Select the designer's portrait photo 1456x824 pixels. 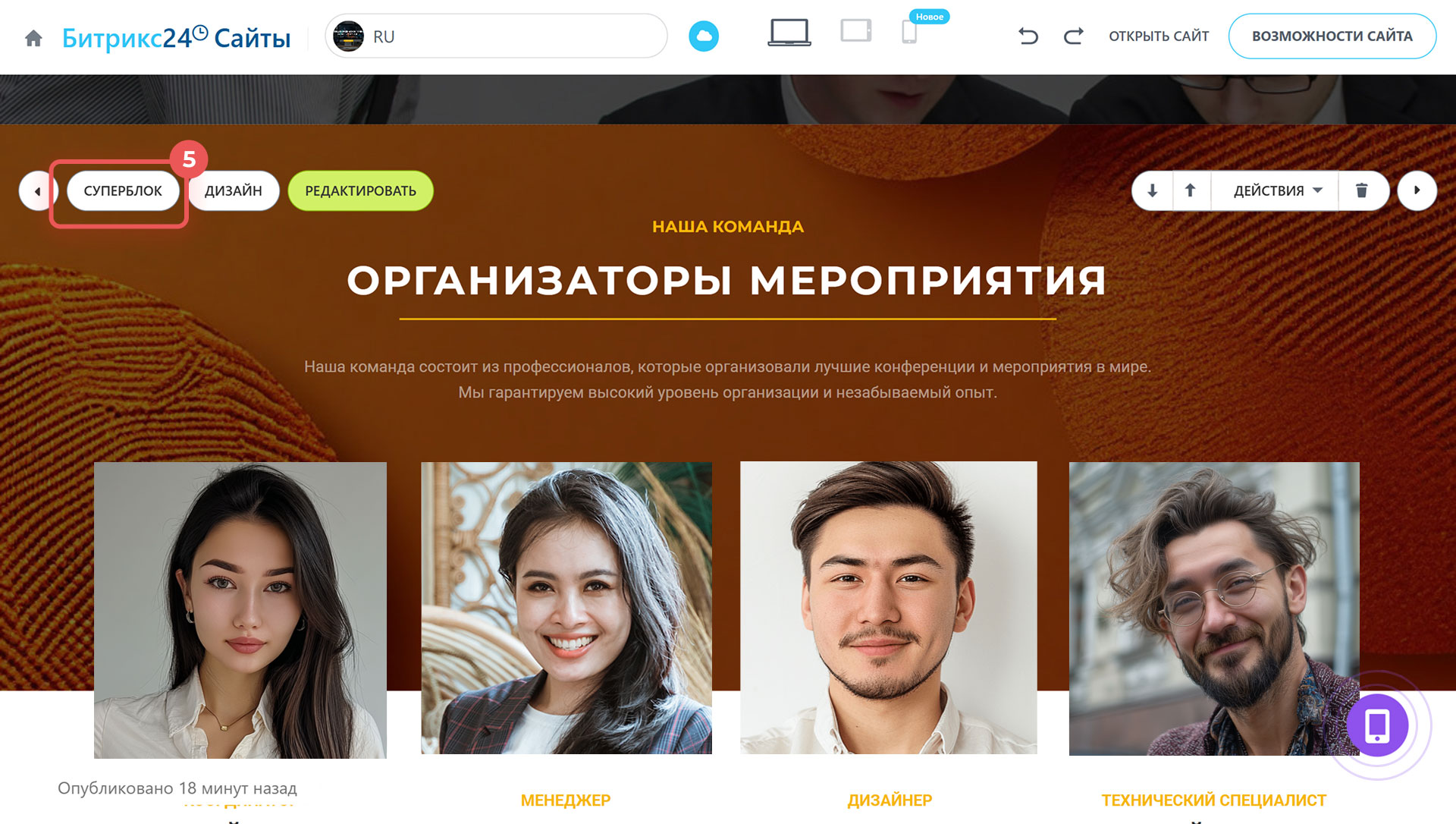point(889,608)
